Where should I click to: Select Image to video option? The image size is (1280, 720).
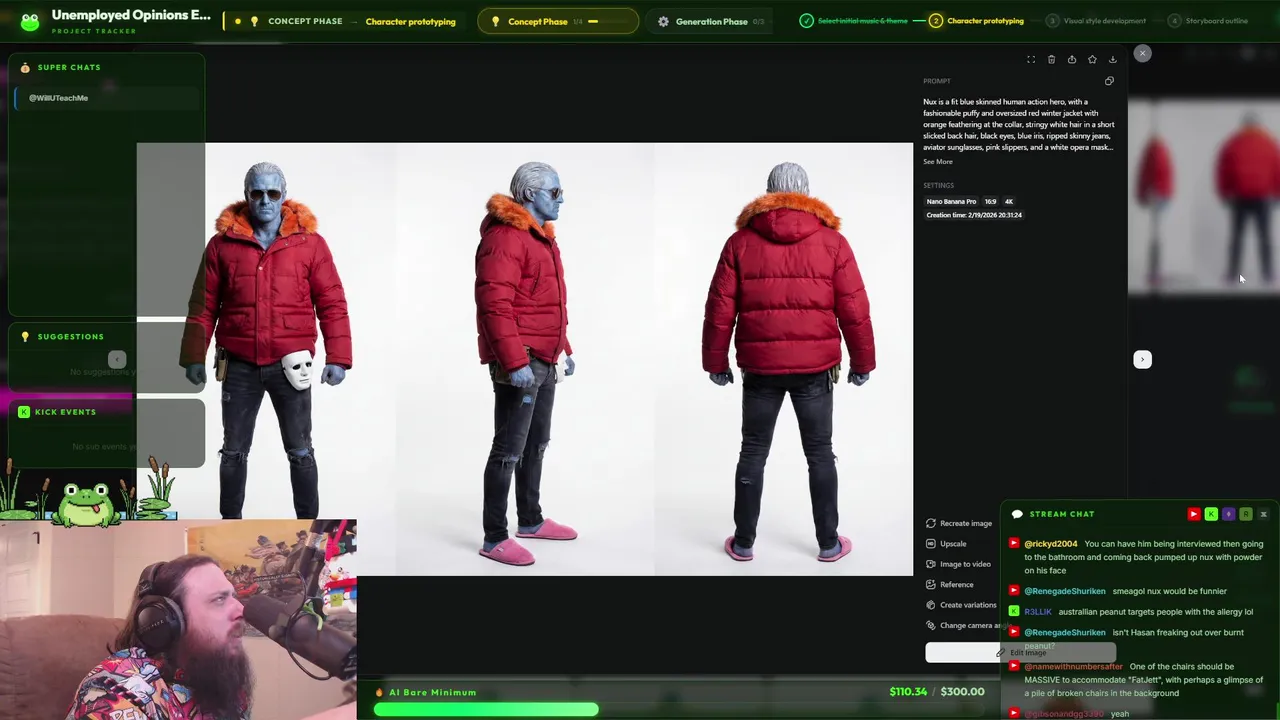(x=958, y=564)
